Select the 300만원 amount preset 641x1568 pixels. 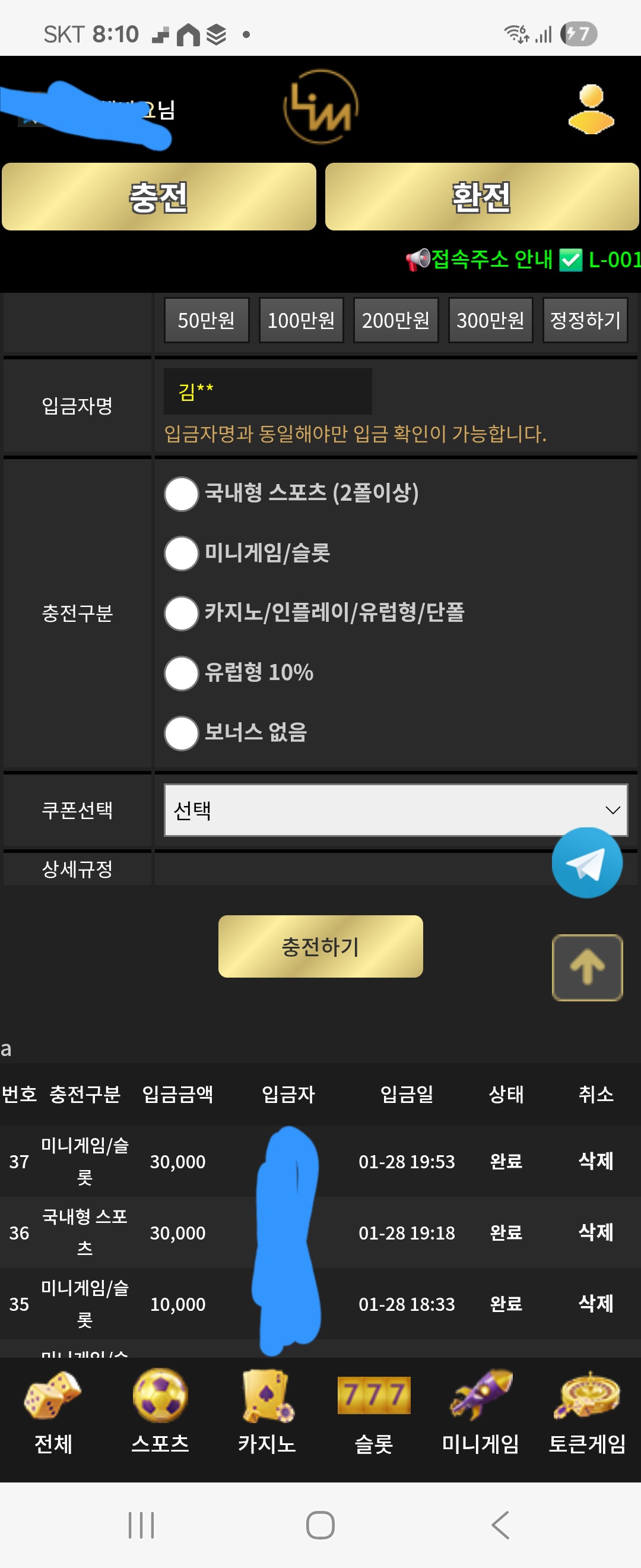pos(490,320)
